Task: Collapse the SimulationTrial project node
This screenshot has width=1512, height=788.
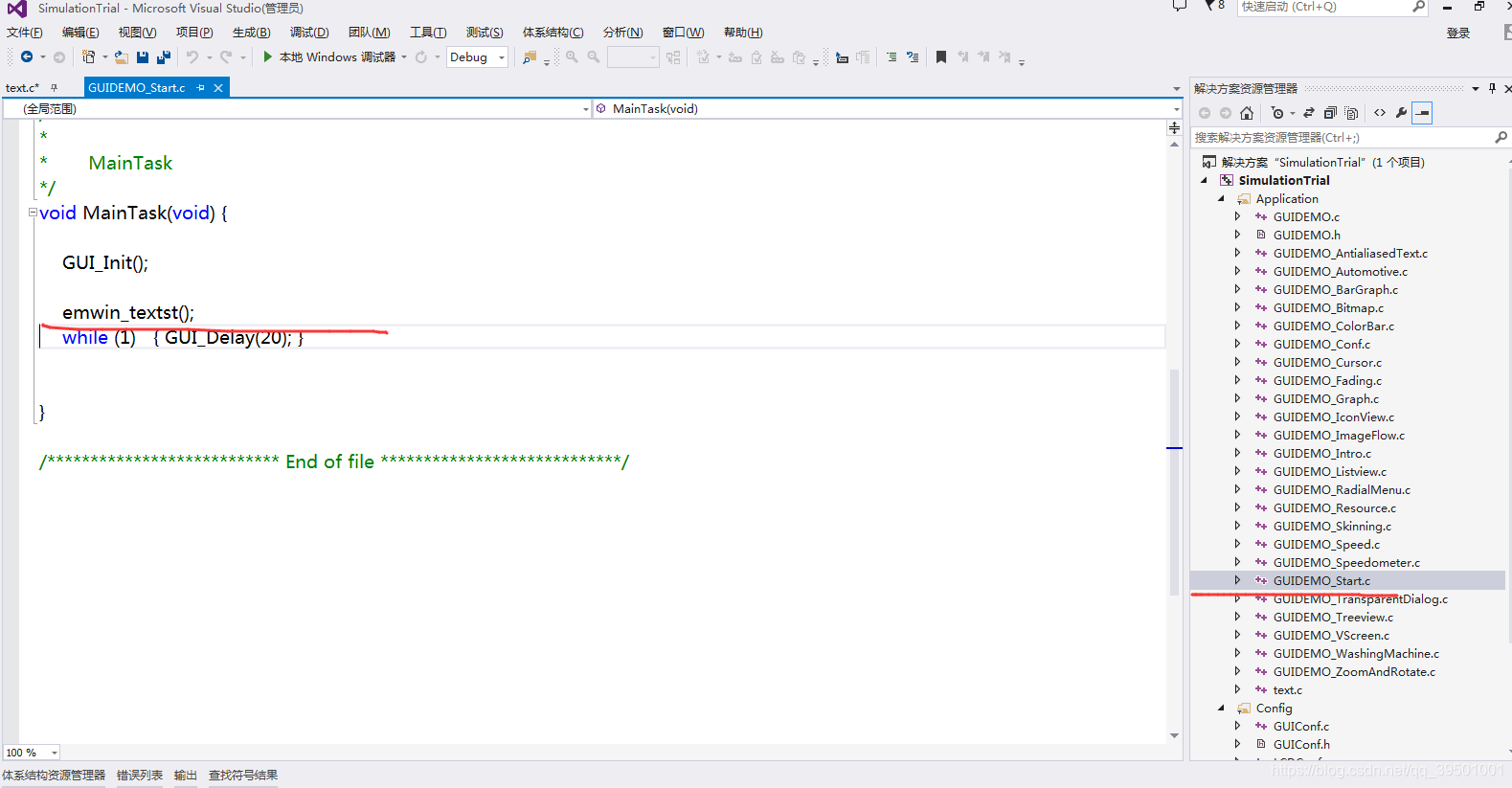Action: click(1204, 180)
